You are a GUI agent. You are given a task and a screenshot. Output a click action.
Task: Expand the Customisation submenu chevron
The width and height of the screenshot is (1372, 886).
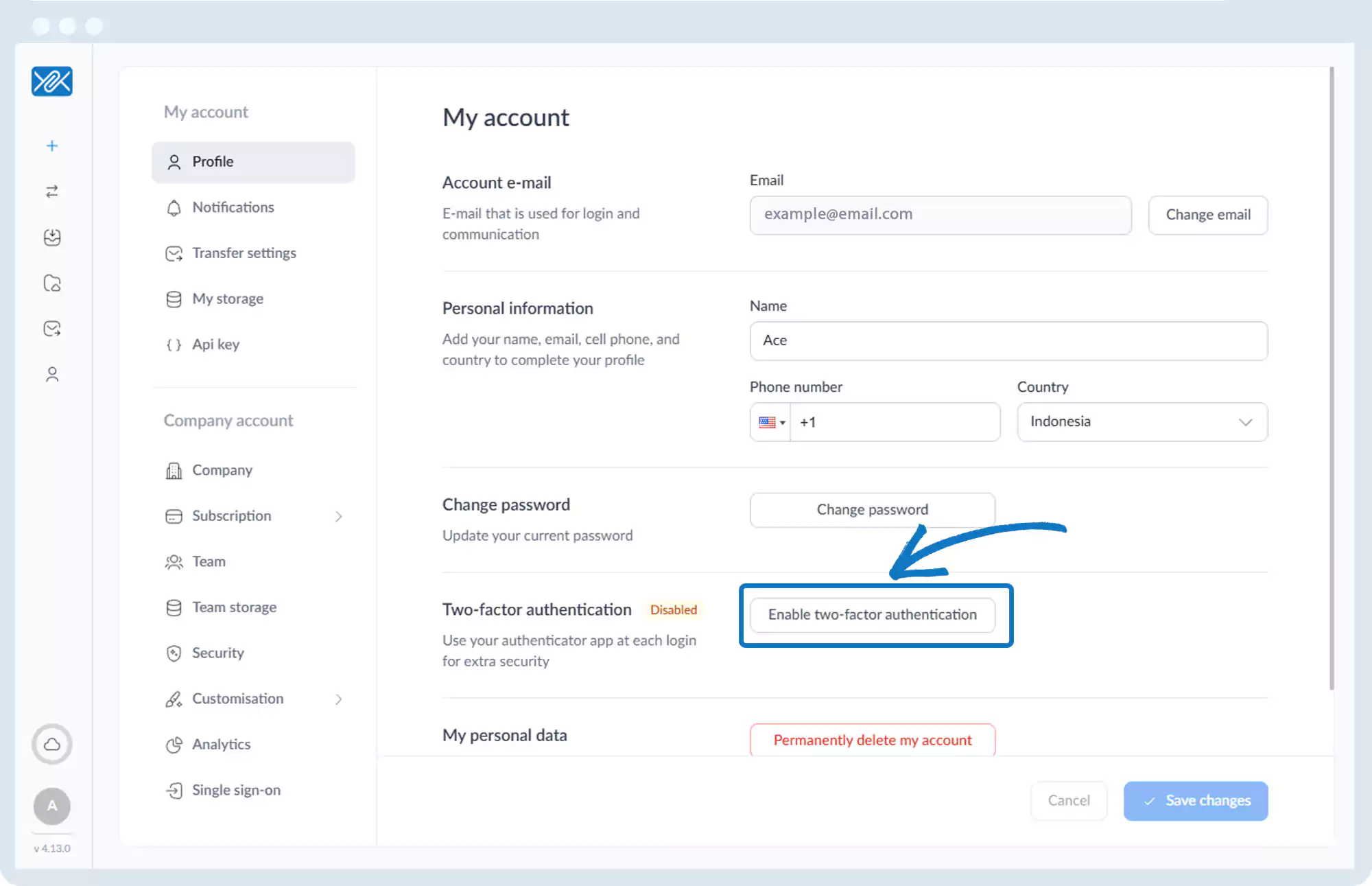[338, 699]
